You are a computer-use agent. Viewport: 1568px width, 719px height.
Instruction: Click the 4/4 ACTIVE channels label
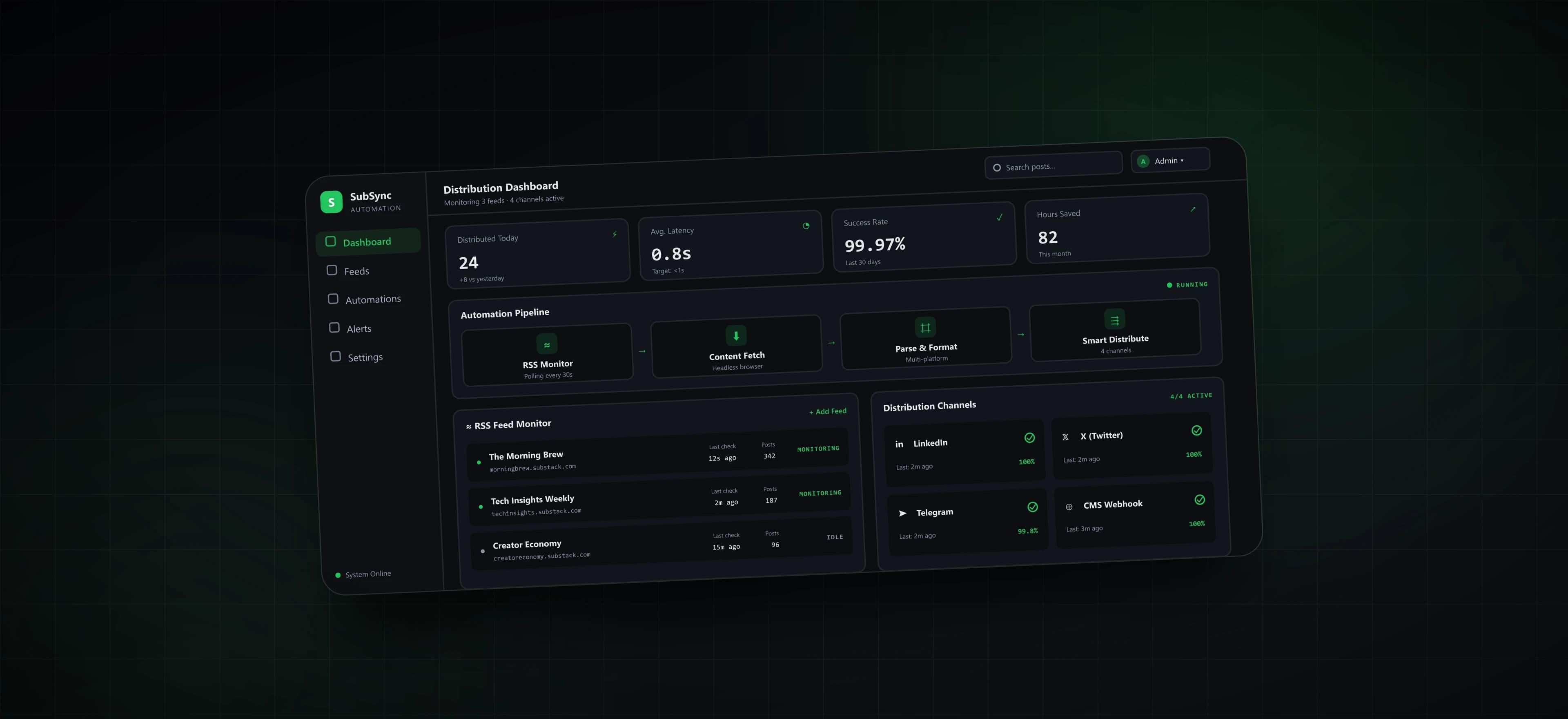(1191, 396)
